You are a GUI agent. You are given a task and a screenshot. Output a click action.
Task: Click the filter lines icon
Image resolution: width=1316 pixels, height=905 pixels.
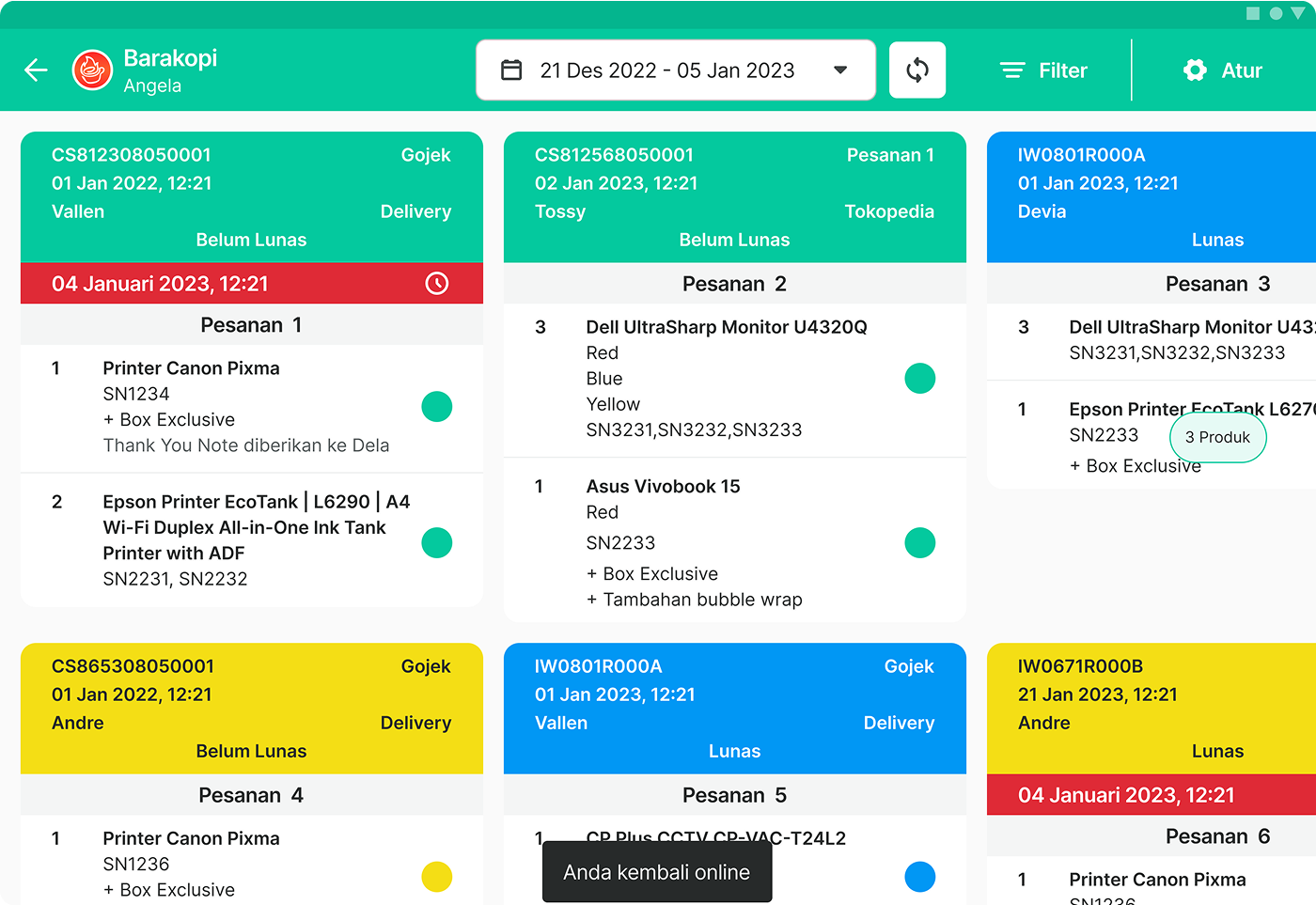click(x=1012, y=70)
